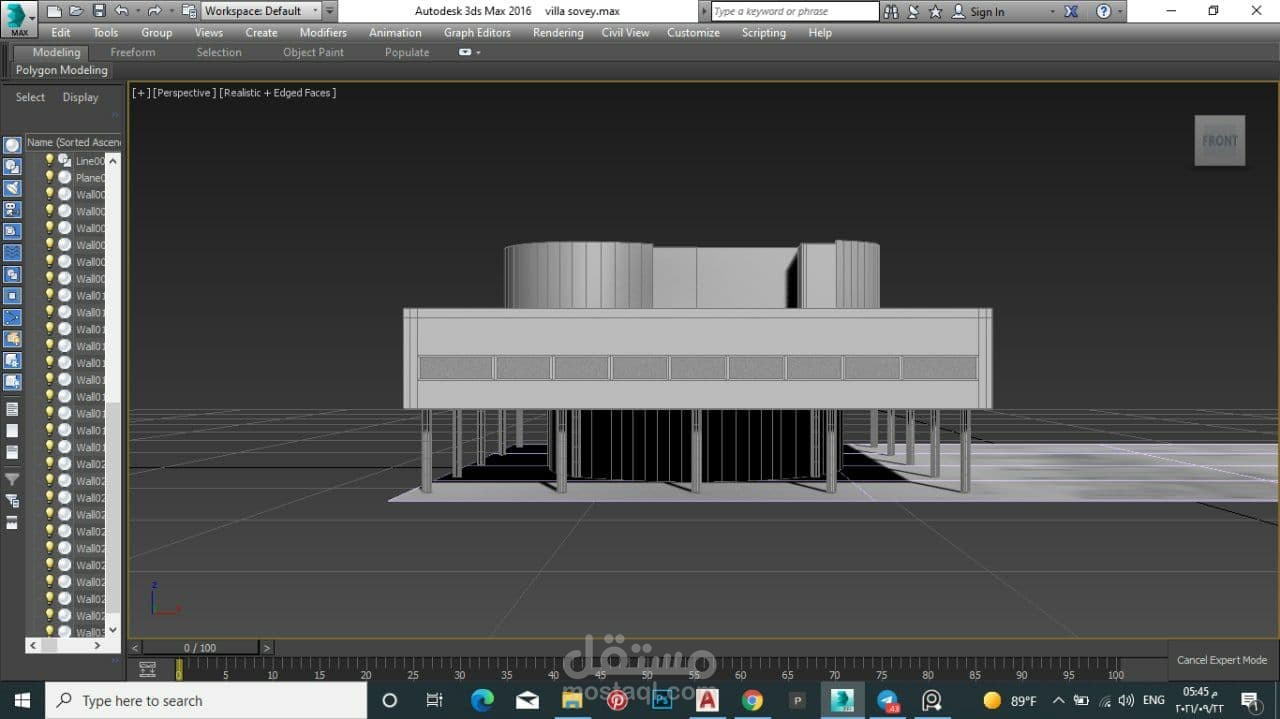Click the Undo Scene Operation icon
Screen dimensions: 1280x719
point(122,11)
